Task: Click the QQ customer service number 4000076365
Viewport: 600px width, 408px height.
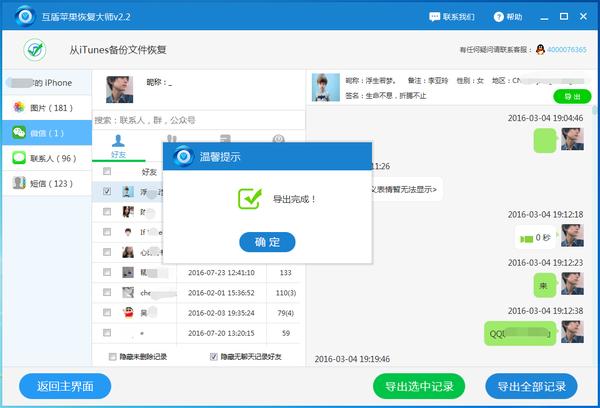Action: click(x=567, y=49)
